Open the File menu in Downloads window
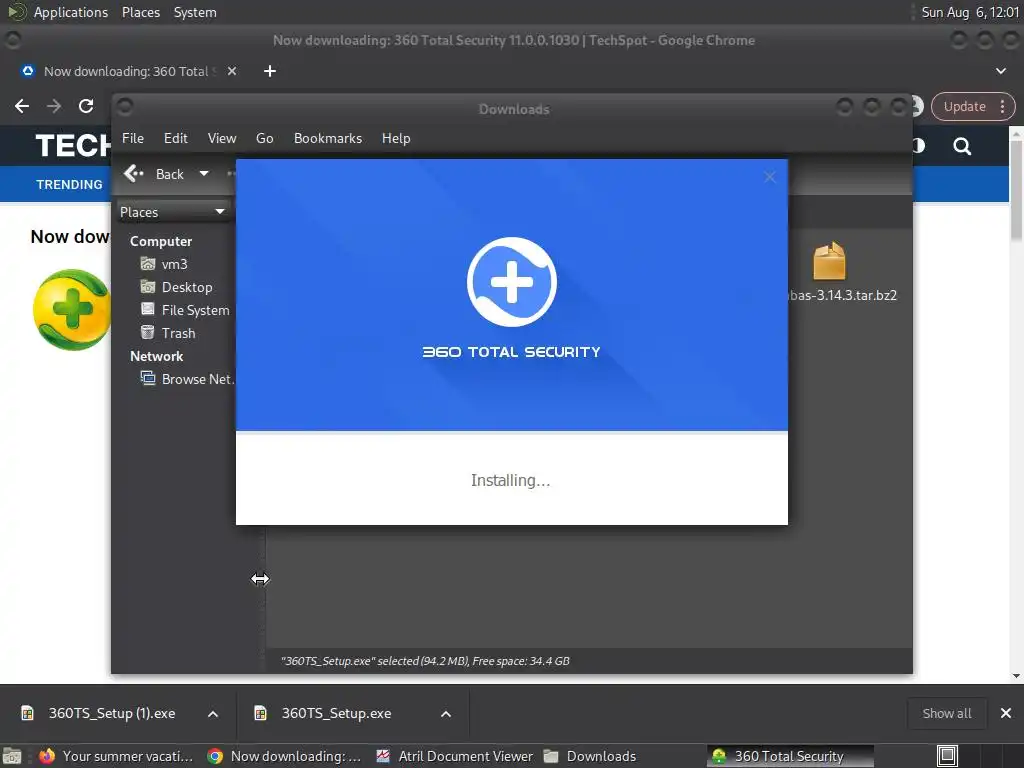This screenshot has width=1024, height=768. 133,138
